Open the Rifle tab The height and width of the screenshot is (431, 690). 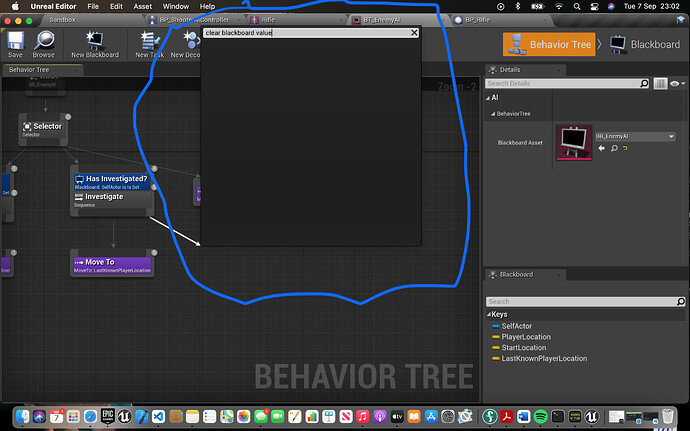click(268, 20)
